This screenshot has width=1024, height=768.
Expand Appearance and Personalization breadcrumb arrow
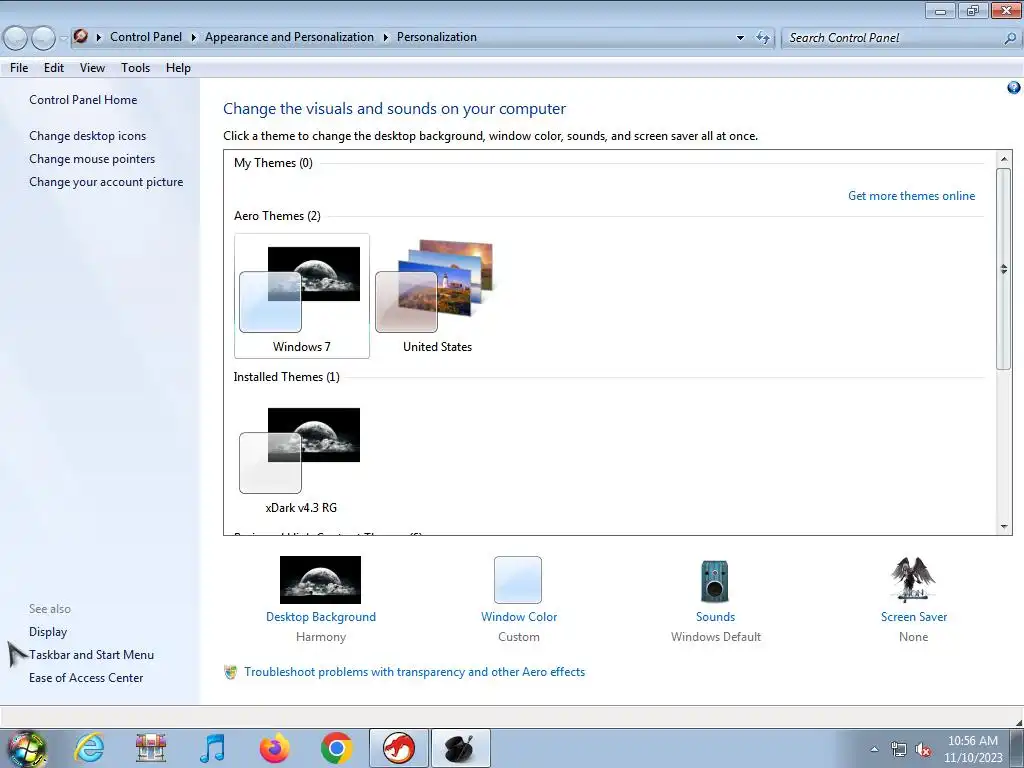coord(385,37)
